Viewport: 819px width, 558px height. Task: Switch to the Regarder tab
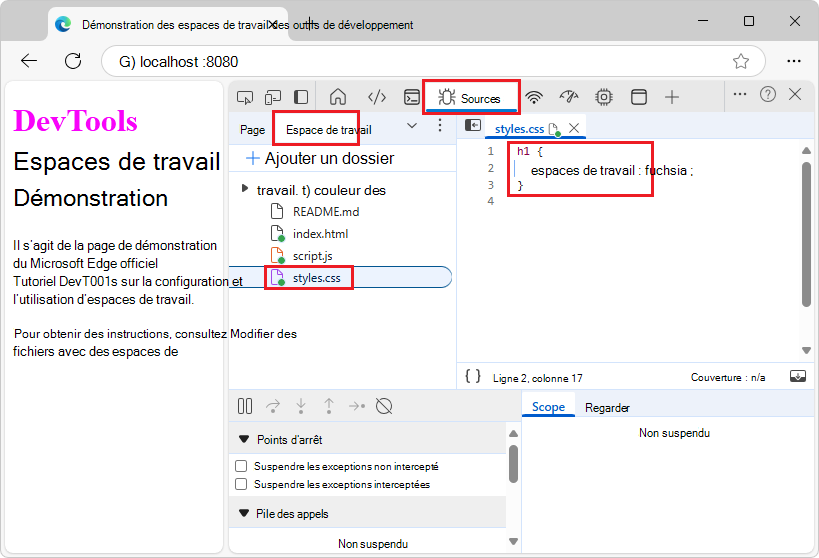coord(607,408)
